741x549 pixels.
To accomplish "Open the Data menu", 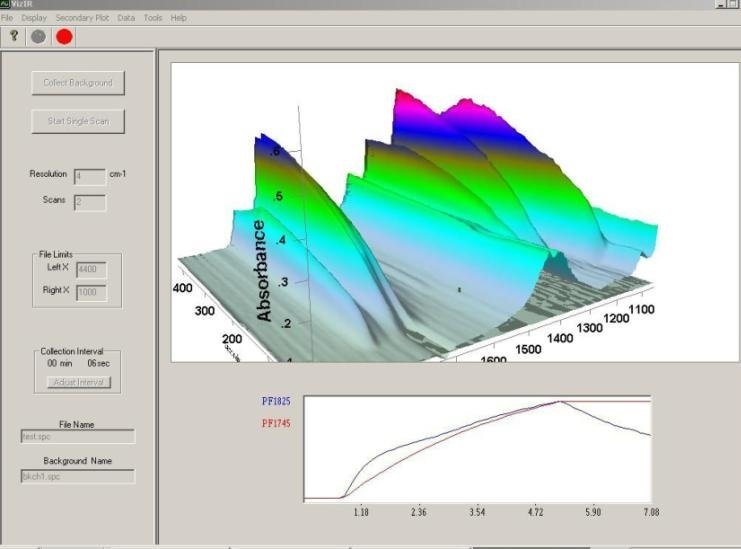I will 126,18.
